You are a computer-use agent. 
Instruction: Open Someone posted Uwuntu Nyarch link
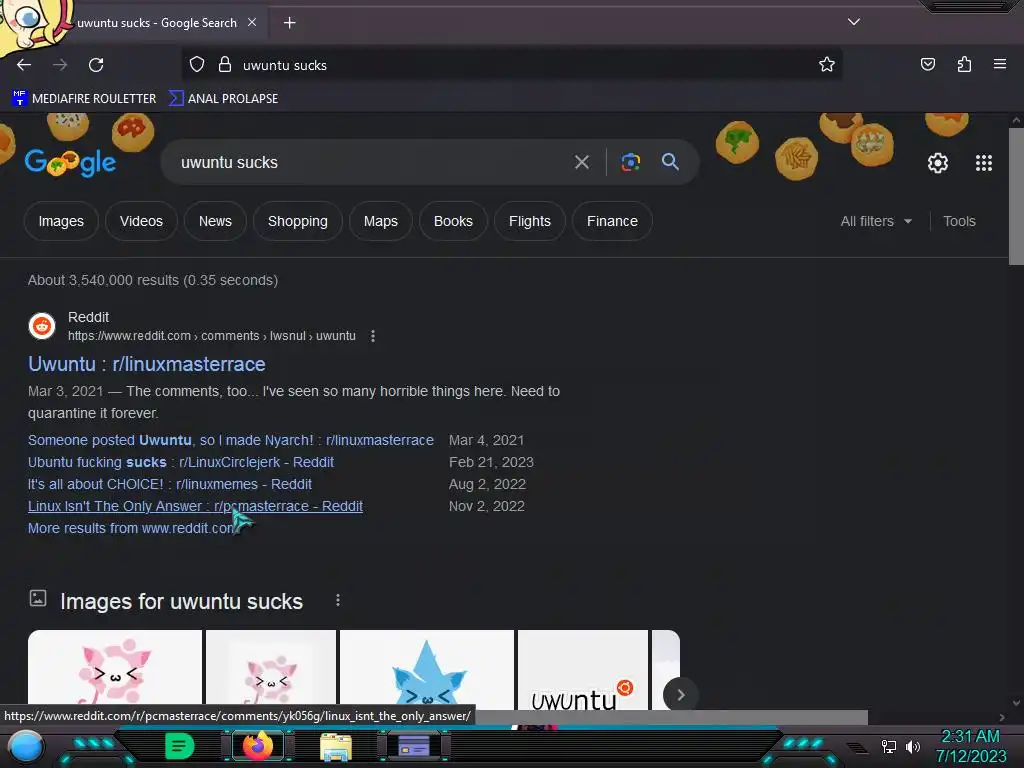[x=231, y=440]
